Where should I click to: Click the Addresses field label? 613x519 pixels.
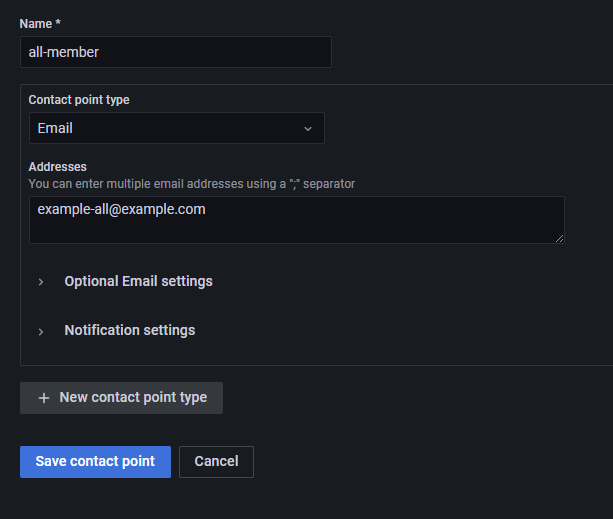point(57,167)
